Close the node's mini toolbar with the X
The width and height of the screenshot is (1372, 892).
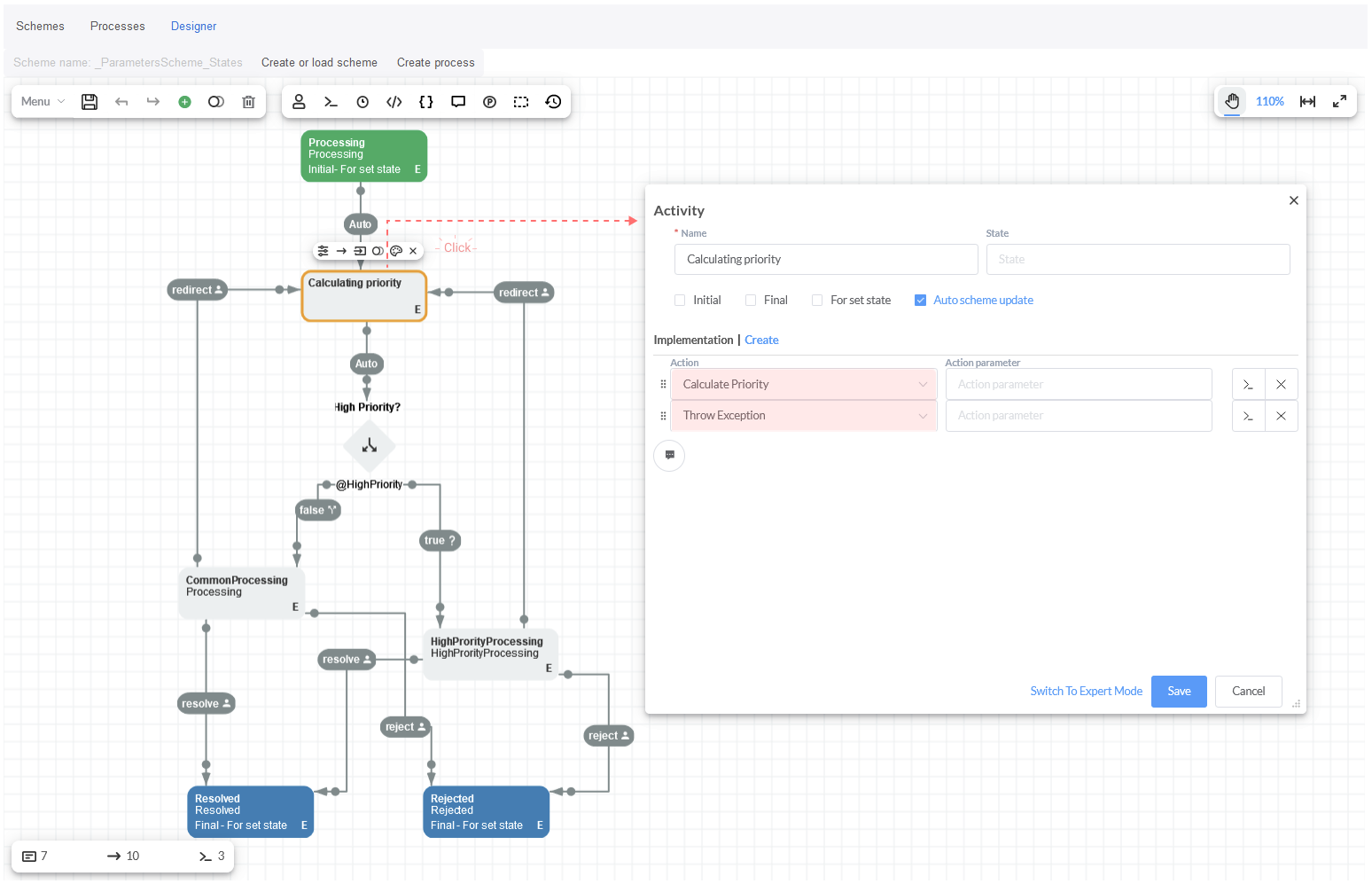tap(413, 251)
